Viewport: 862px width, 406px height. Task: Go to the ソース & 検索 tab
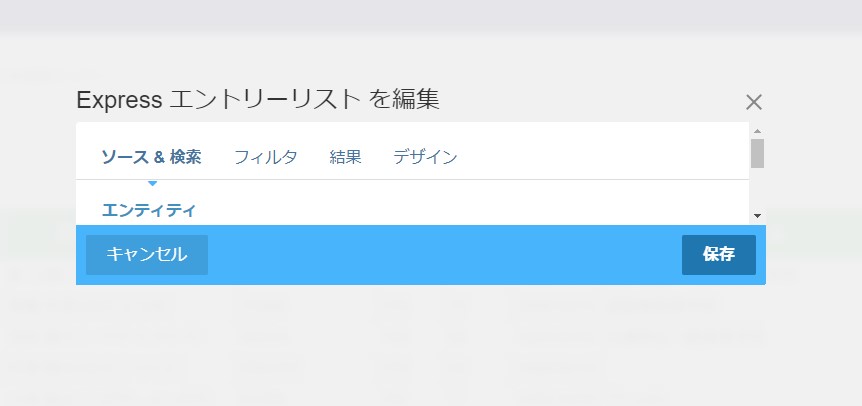point(151,157)
